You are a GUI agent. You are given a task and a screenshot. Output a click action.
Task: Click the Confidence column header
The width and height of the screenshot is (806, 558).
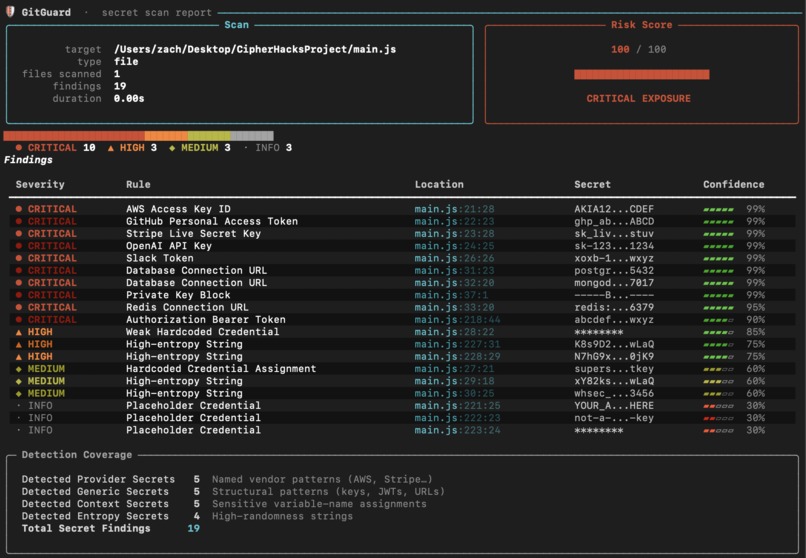pyautogui.click(x=734, y=184)
